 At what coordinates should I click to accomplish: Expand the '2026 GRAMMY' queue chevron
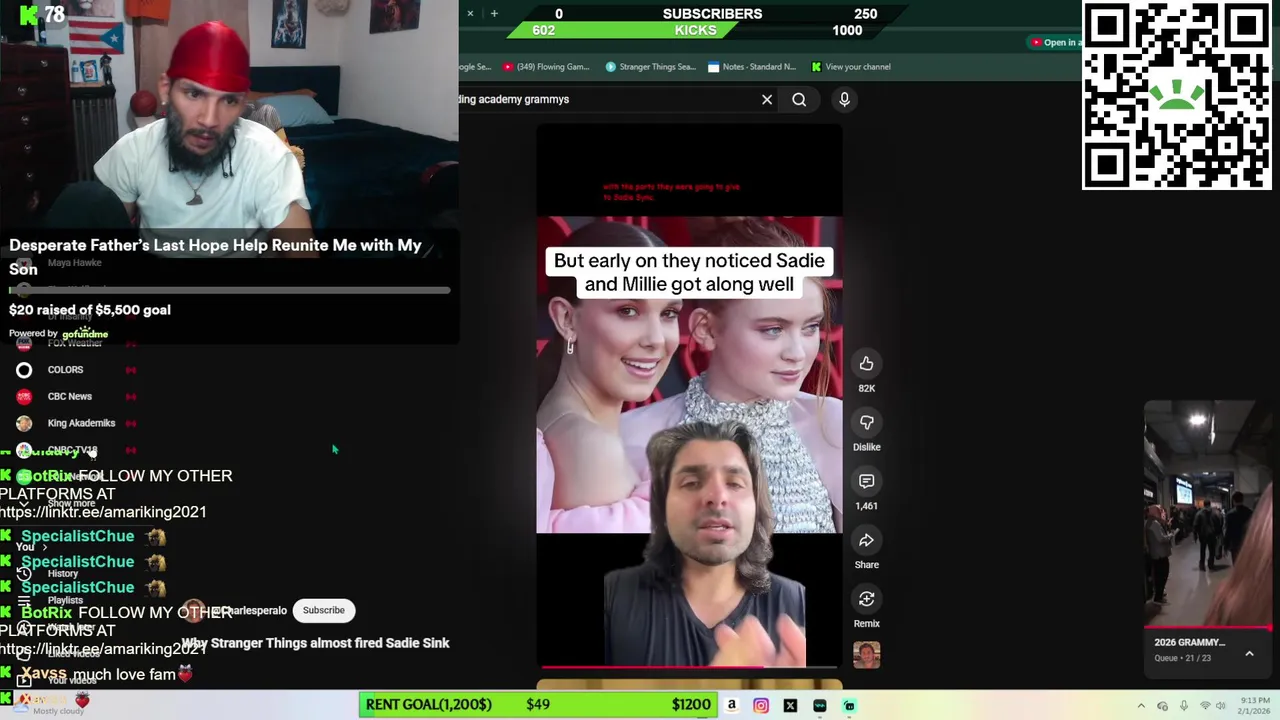[x=1249, y=654]
